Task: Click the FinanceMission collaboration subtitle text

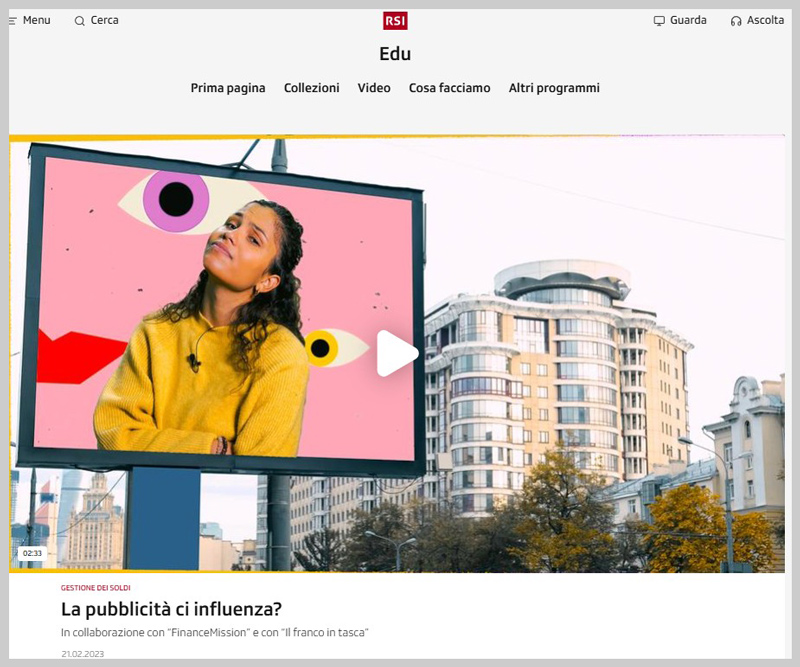Action: tap(216, 633)
